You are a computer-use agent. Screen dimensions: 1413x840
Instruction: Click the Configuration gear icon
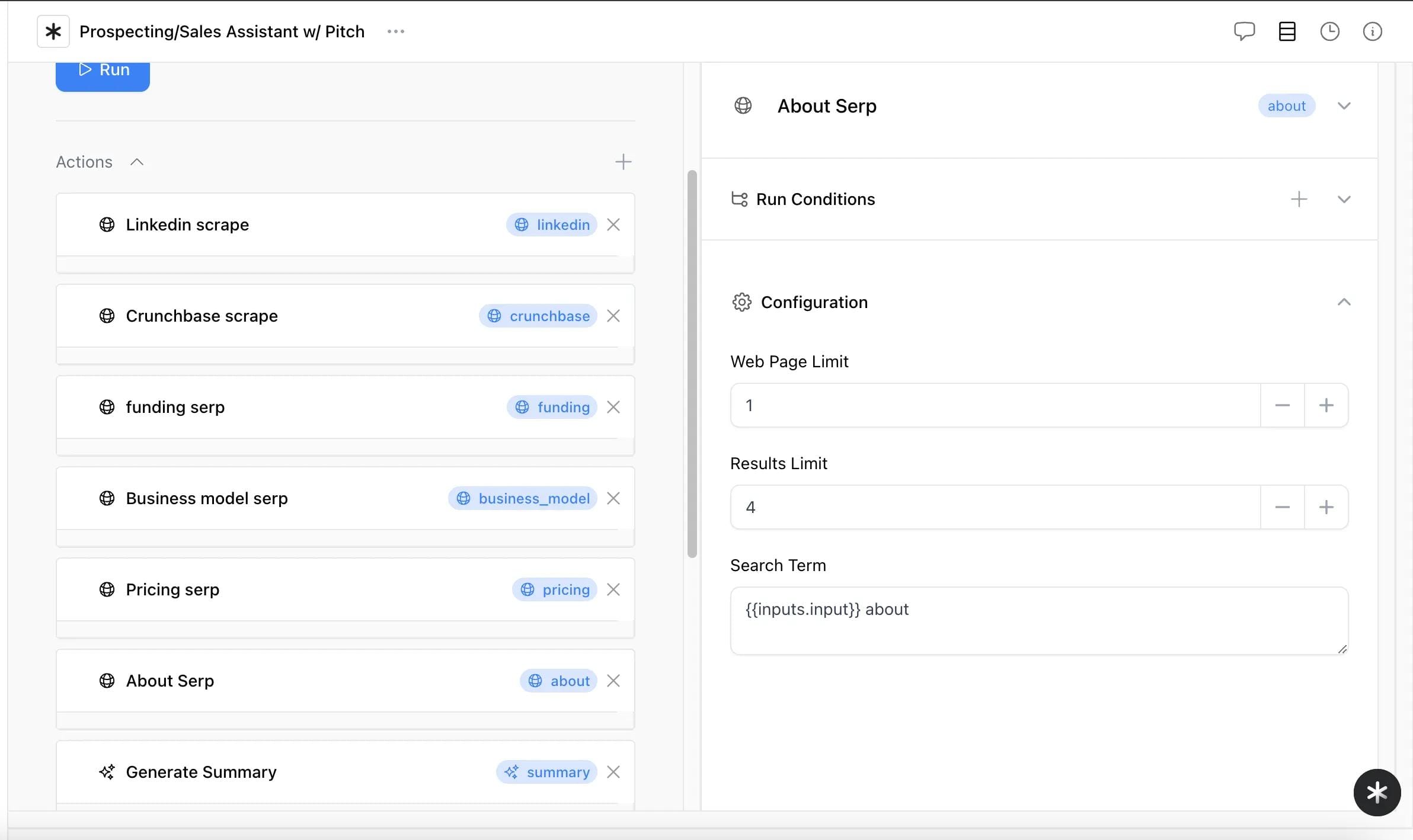[x=741, y=302]
